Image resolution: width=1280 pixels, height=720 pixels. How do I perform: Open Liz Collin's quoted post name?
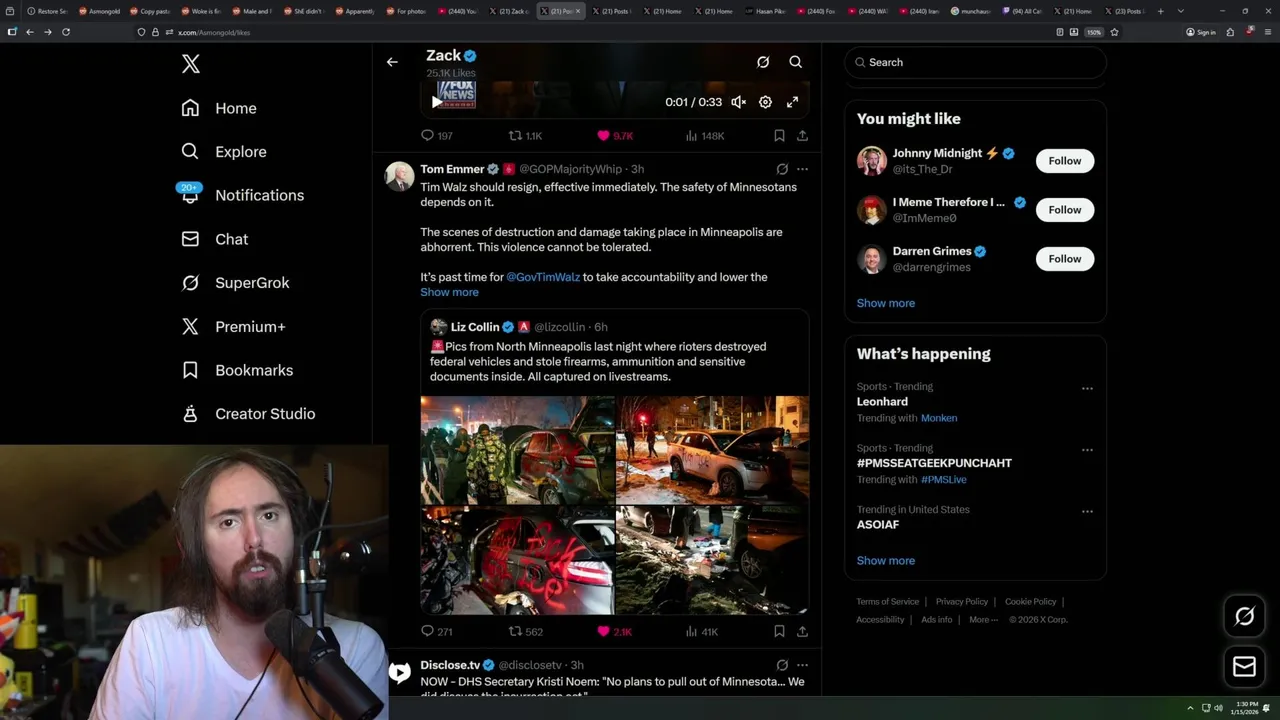click(475, 327)
